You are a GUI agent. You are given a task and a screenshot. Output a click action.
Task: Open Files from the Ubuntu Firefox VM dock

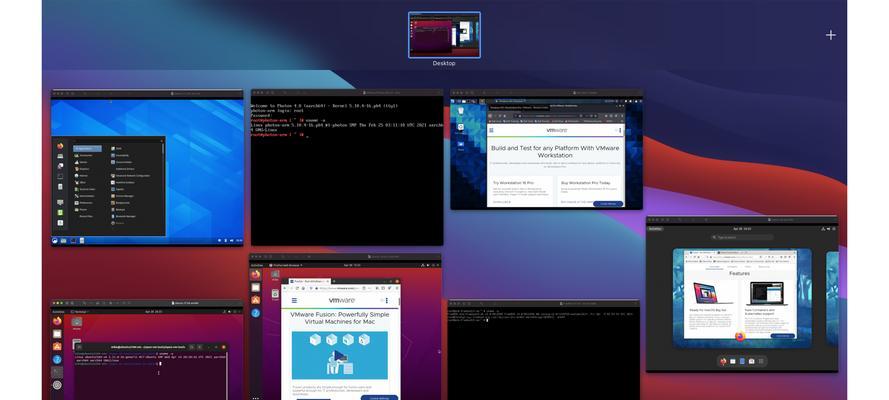coord(256,287)
